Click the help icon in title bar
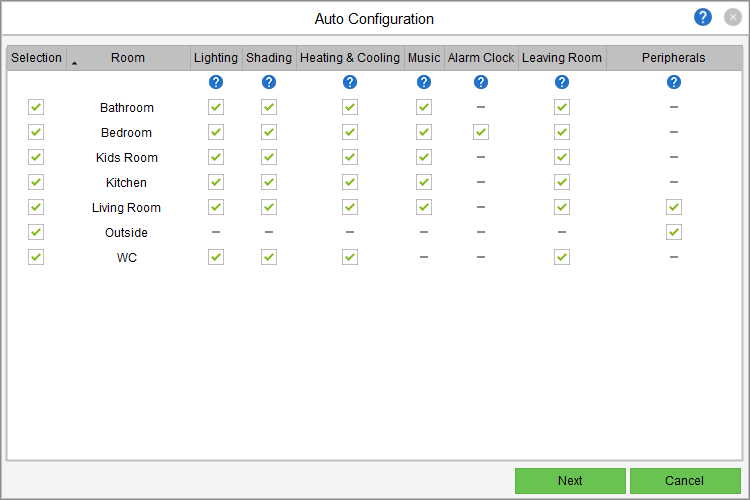This screenshot has height=500, width=750. [x=703, y=17]
